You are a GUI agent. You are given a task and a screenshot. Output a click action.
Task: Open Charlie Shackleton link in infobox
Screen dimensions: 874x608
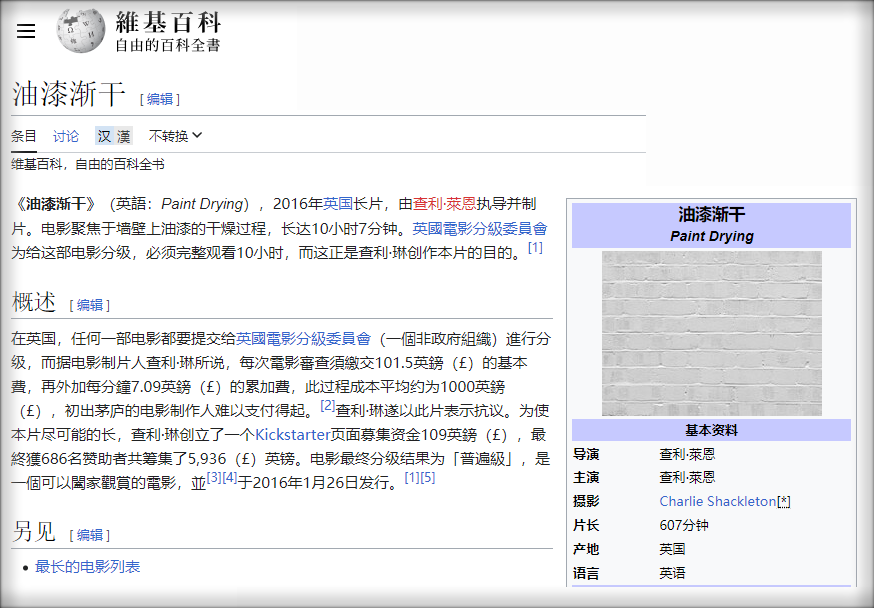point(717,501)
